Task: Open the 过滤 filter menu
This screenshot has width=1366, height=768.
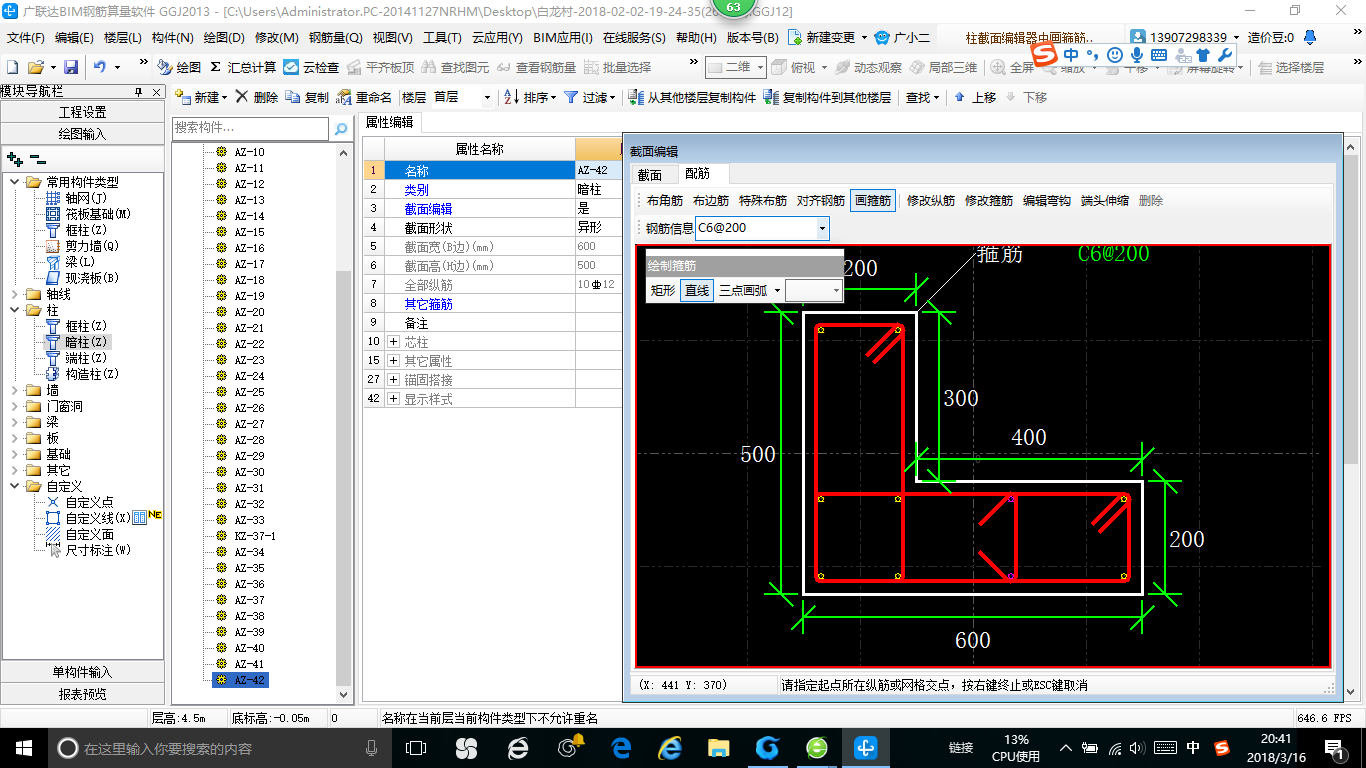Action: click(591, 97)
